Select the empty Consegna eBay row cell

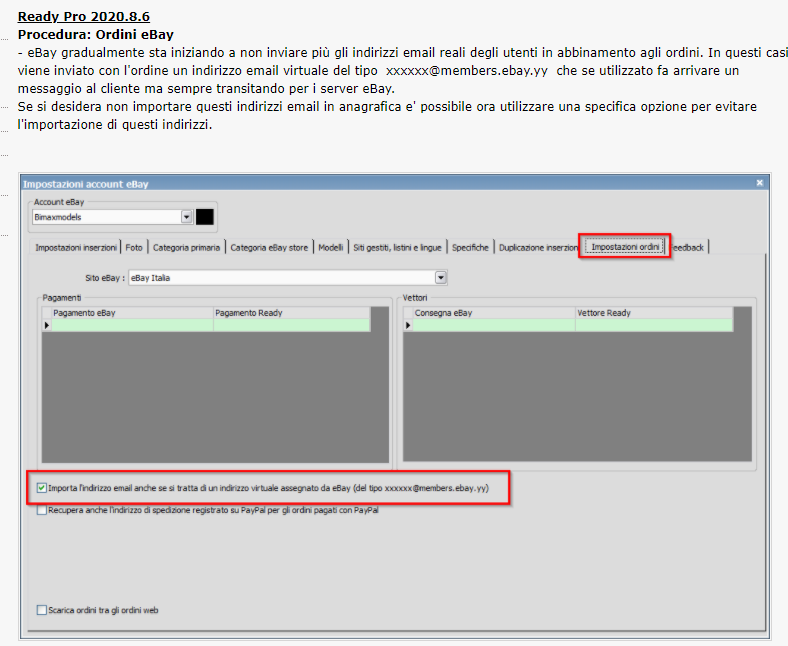pyautogui.click(x=494, y=325)
